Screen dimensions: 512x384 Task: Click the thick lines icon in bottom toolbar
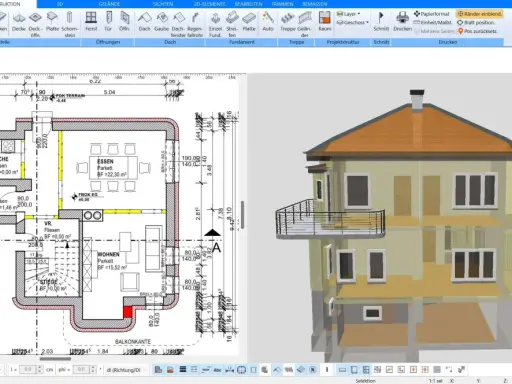coord(182,369)
